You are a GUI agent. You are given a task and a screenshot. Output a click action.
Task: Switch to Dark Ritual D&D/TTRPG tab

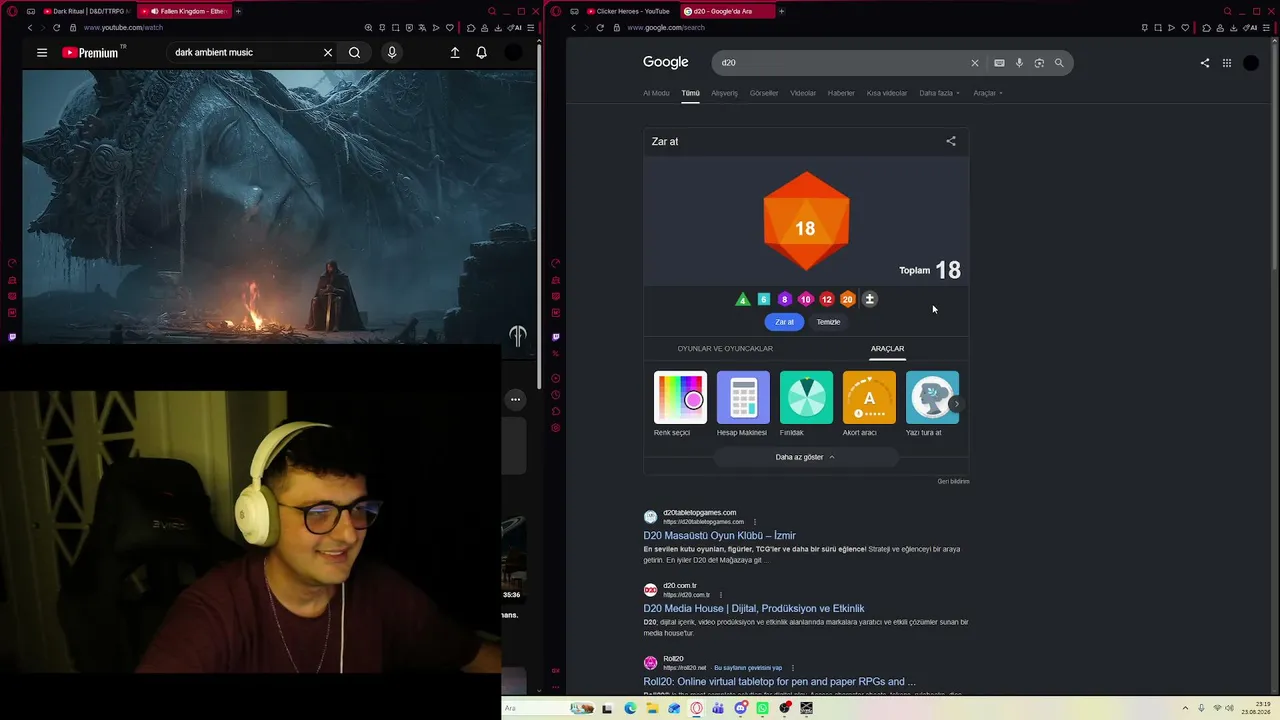pos(87,11)
